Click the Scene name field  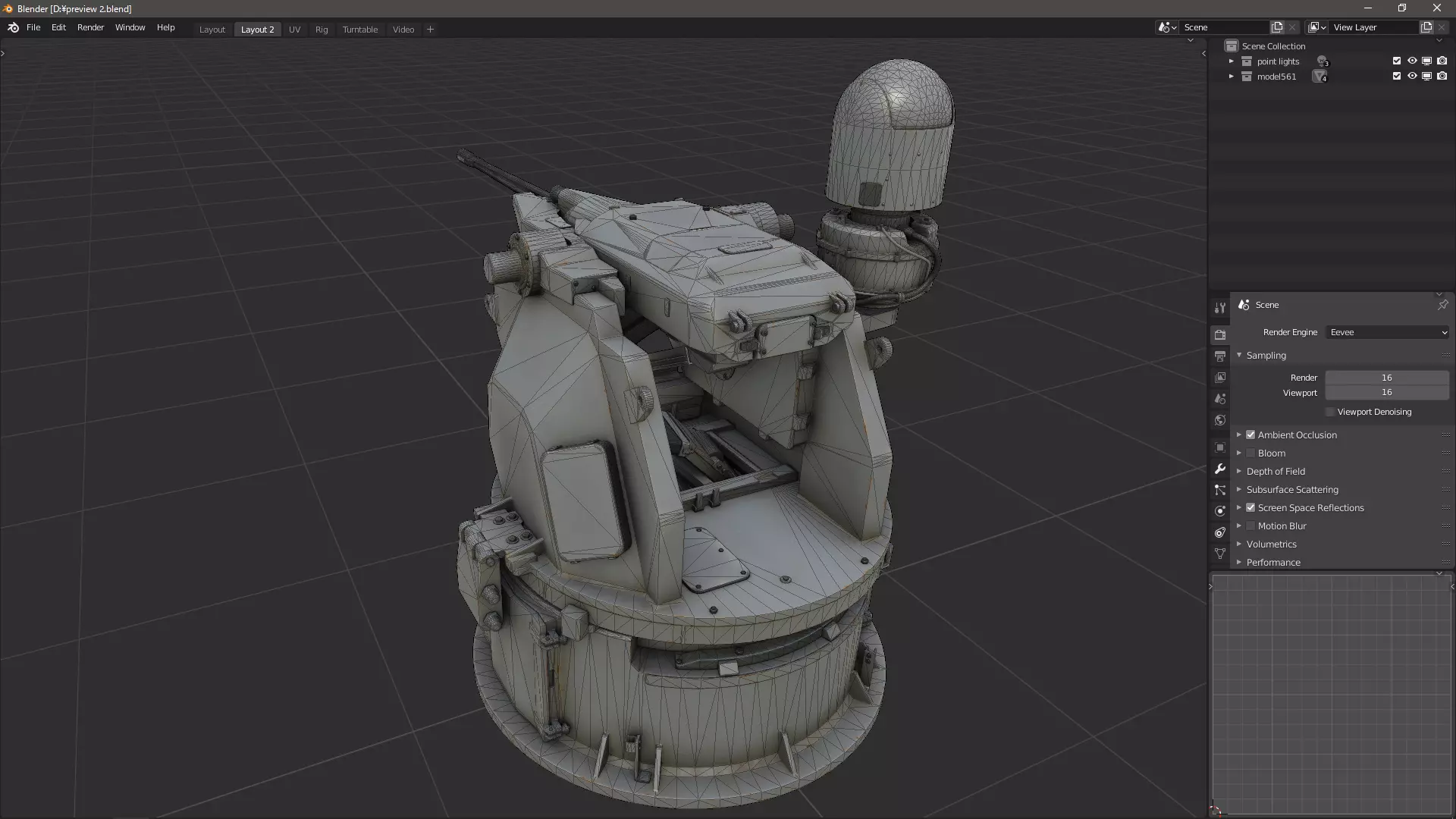[x=1225, y=27]
